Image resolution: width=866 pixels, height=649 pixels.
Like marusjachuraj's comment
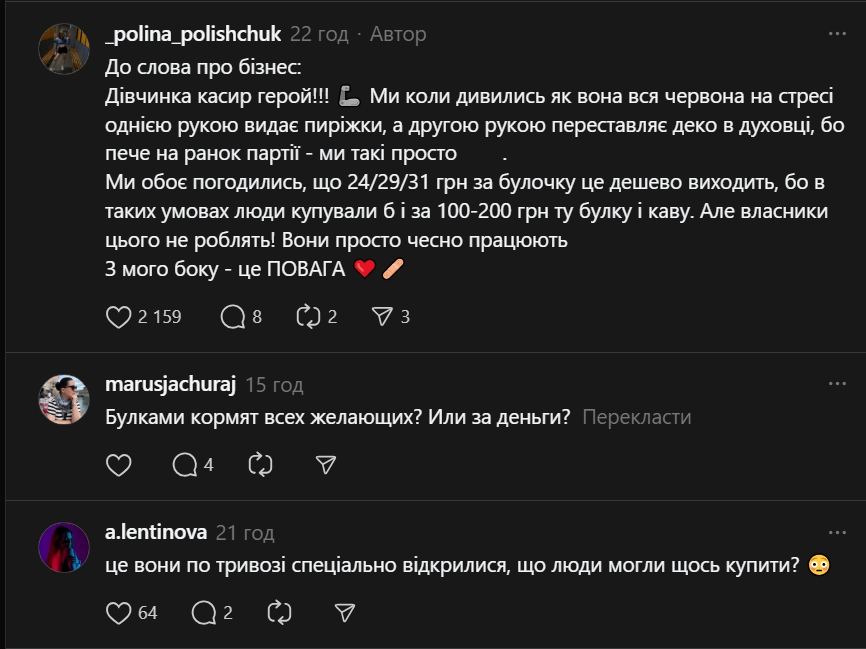pyautogui.click(x=119, y=465)
